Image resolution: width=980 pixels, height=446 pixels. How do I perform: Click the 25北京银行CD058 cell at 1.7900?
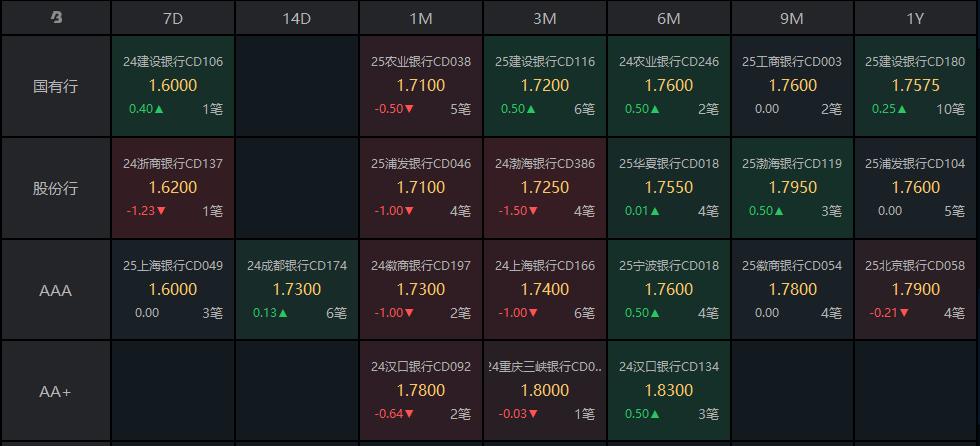(x=915, y=290)
